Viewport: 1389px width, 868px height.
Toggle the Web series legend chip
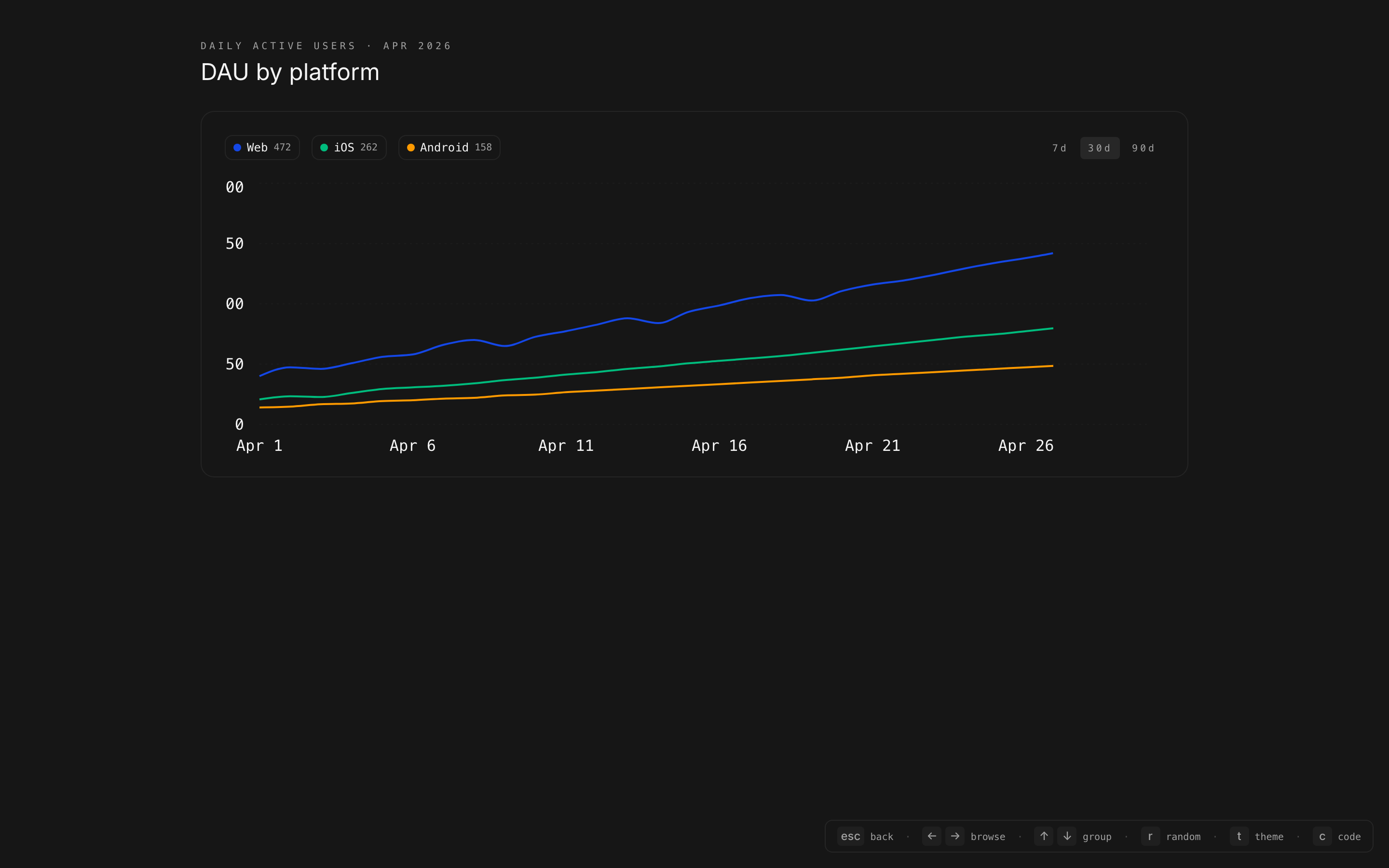(262, 148)
